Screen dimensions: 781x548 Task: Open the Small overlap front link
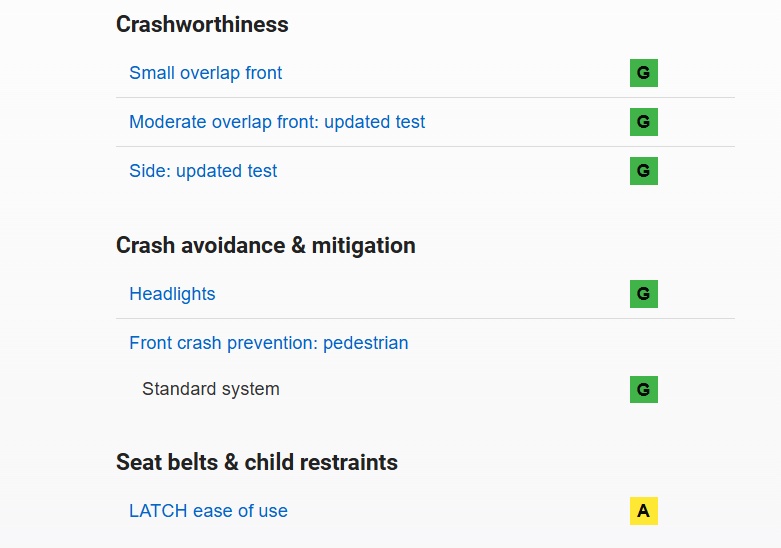(205, 73)
